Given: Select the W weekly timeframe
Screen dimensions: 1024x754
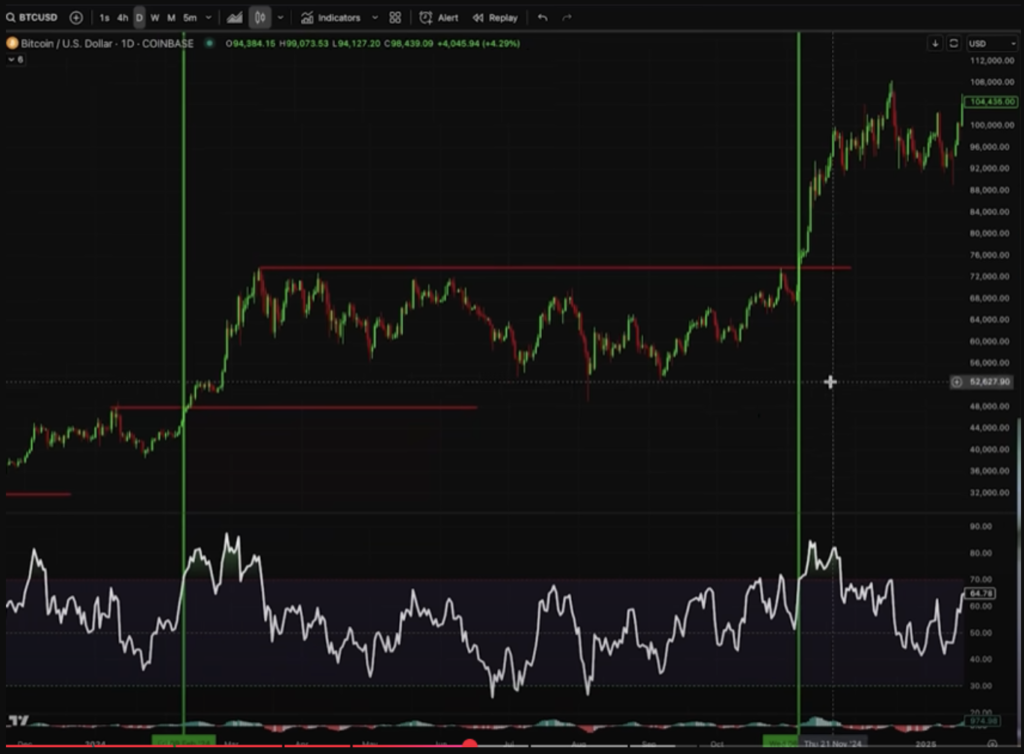Looking at the screenshot, I should pyautogui.click(x=155, y=18).
